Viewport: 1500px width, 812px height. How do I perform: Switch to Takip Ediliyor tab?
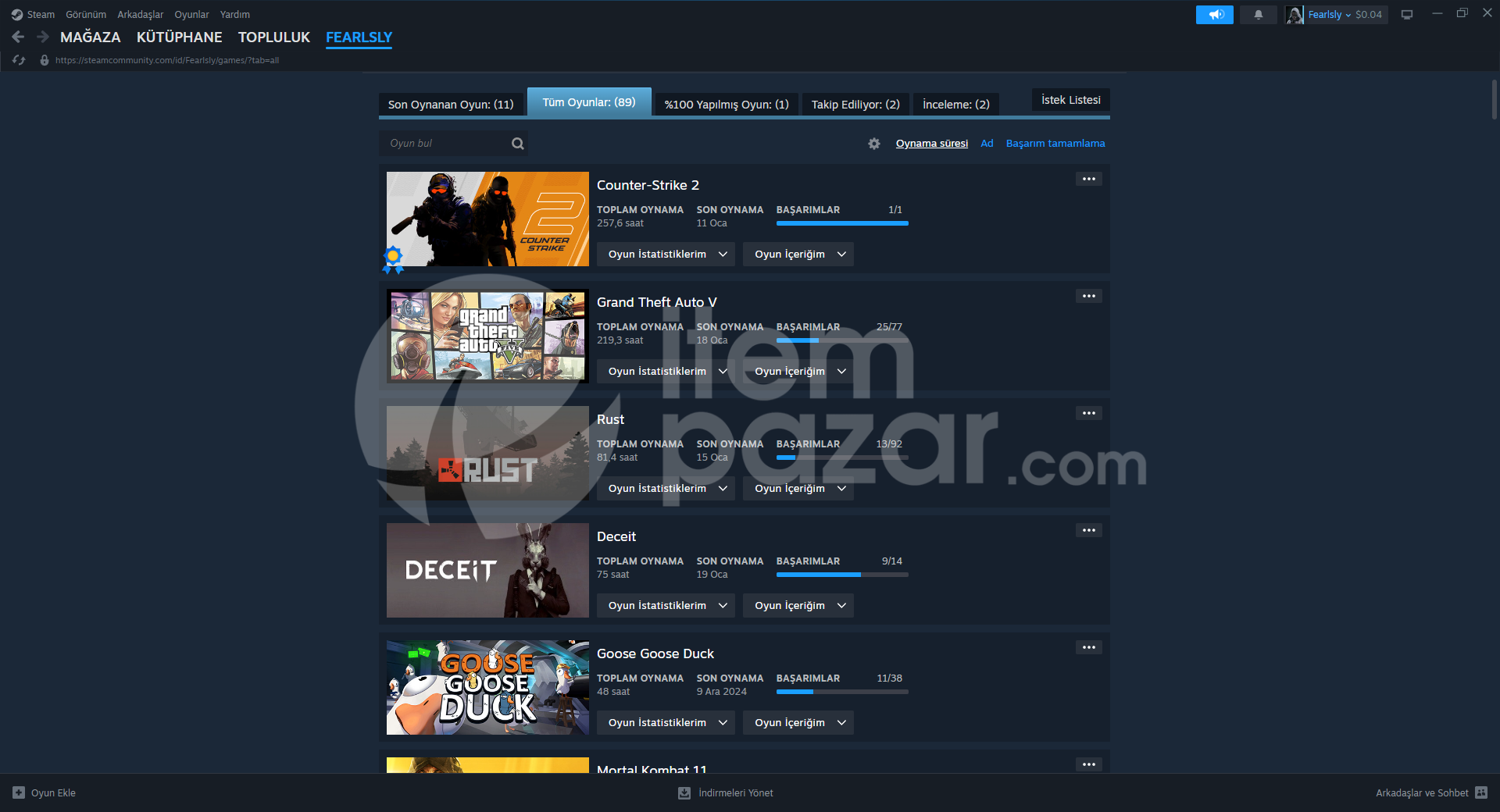point(855,105)
